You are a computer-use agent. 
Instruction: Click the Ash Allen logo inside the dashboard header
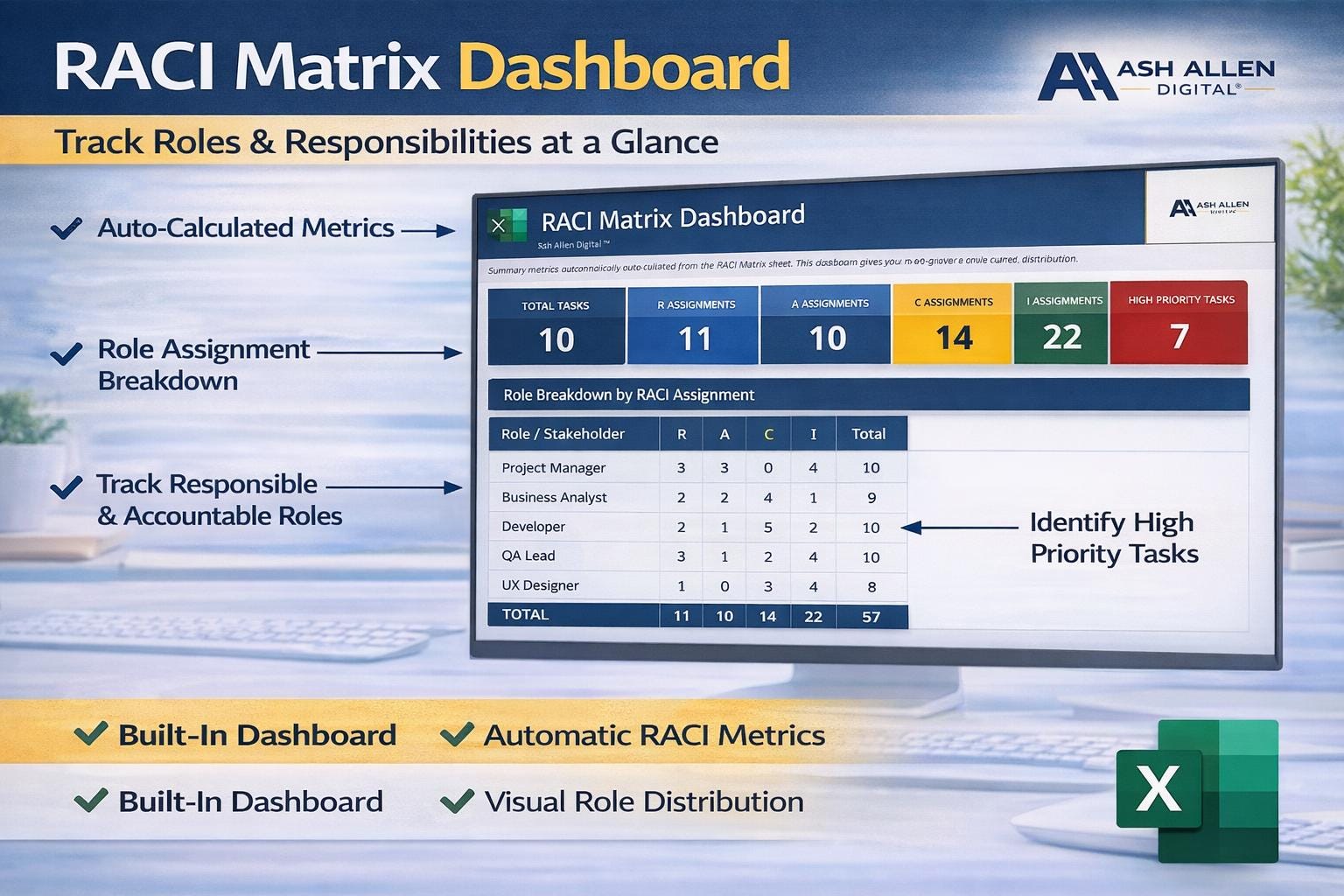[1208, 207]
